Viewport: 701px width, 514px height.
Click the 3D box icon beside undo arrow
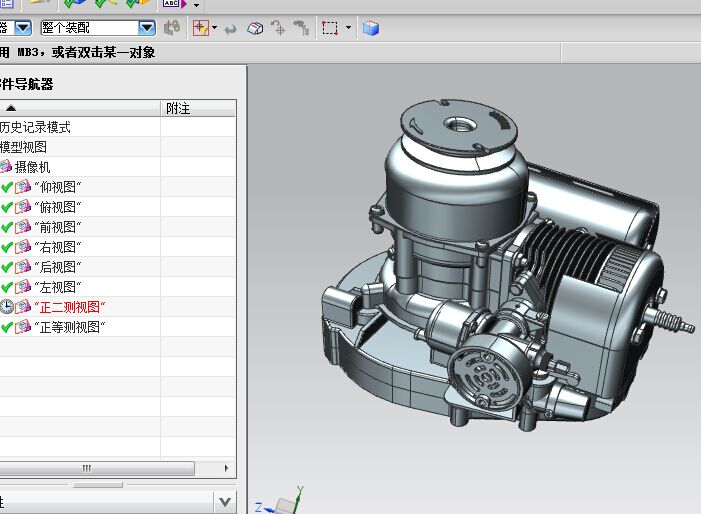coord(255,29)
